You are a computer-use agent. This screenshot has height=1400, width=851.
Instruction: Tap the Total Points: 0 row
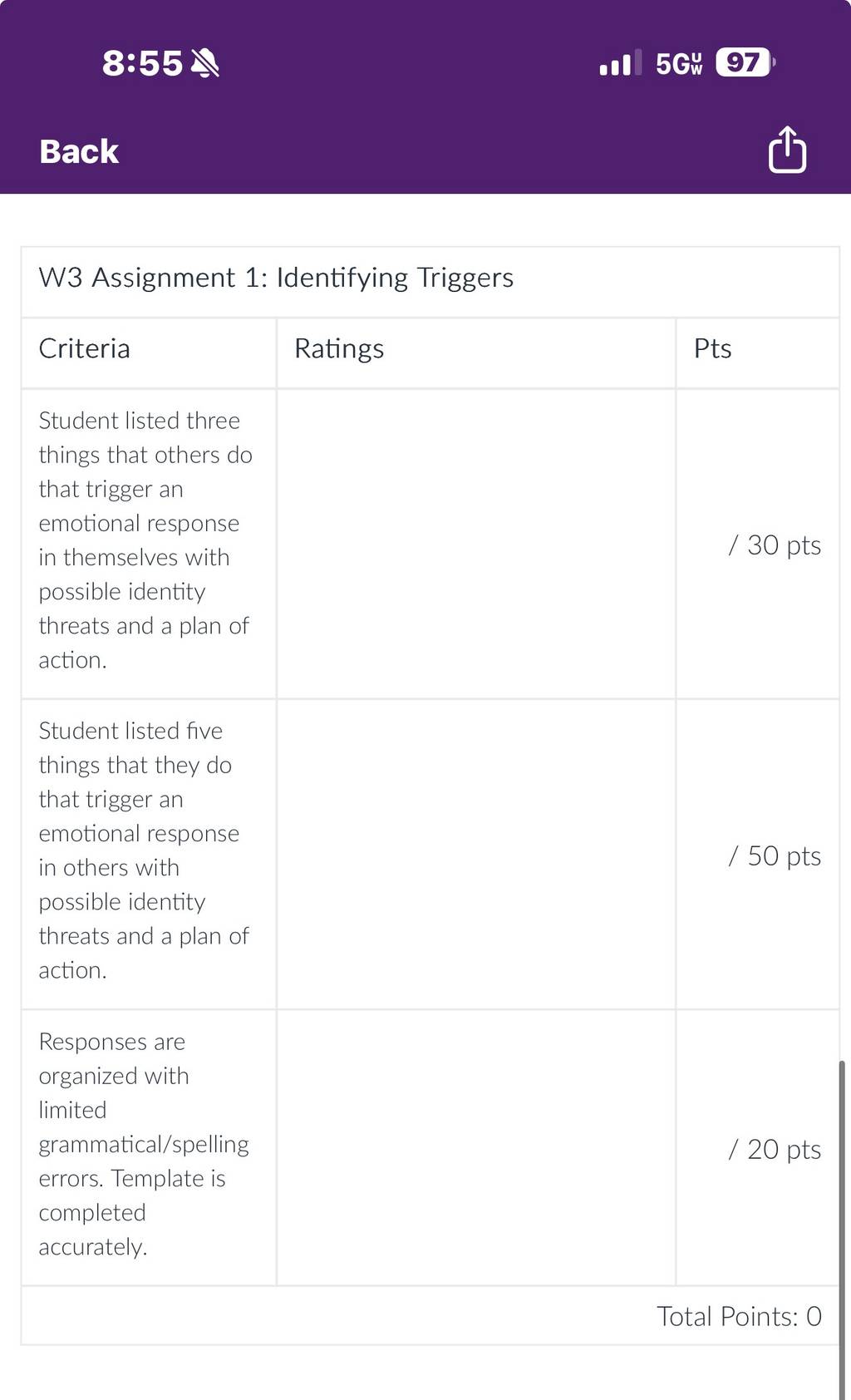point(430,1316)
